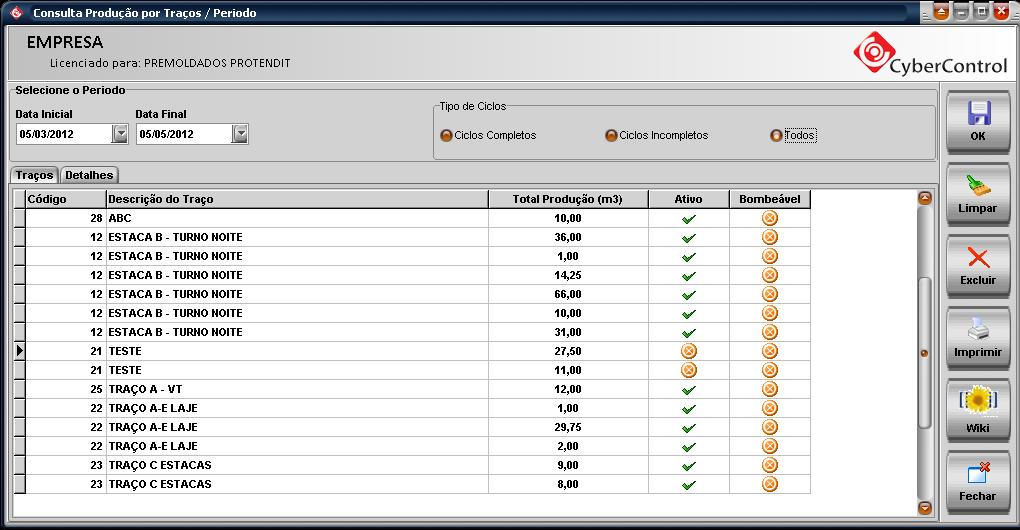Viewport: 1020px width, 530px height.
Task: Click the Fechar window icon
Action: click(x=977, y=474)
